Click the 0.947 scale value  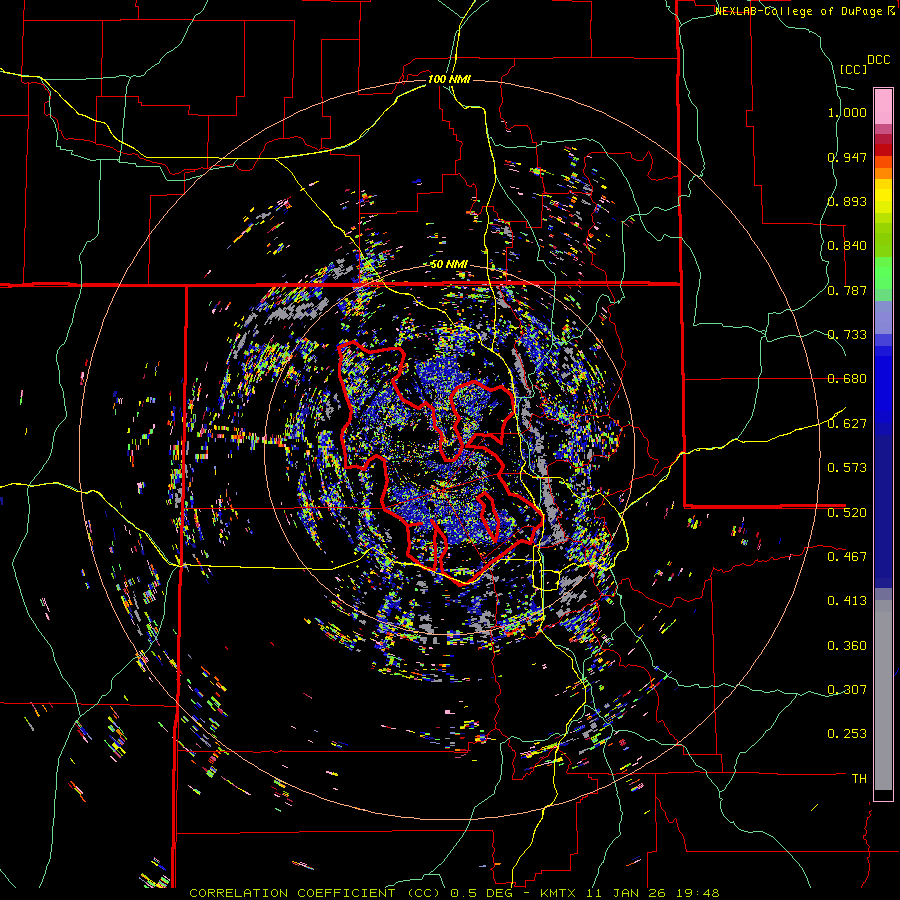(x=847, y=157)
